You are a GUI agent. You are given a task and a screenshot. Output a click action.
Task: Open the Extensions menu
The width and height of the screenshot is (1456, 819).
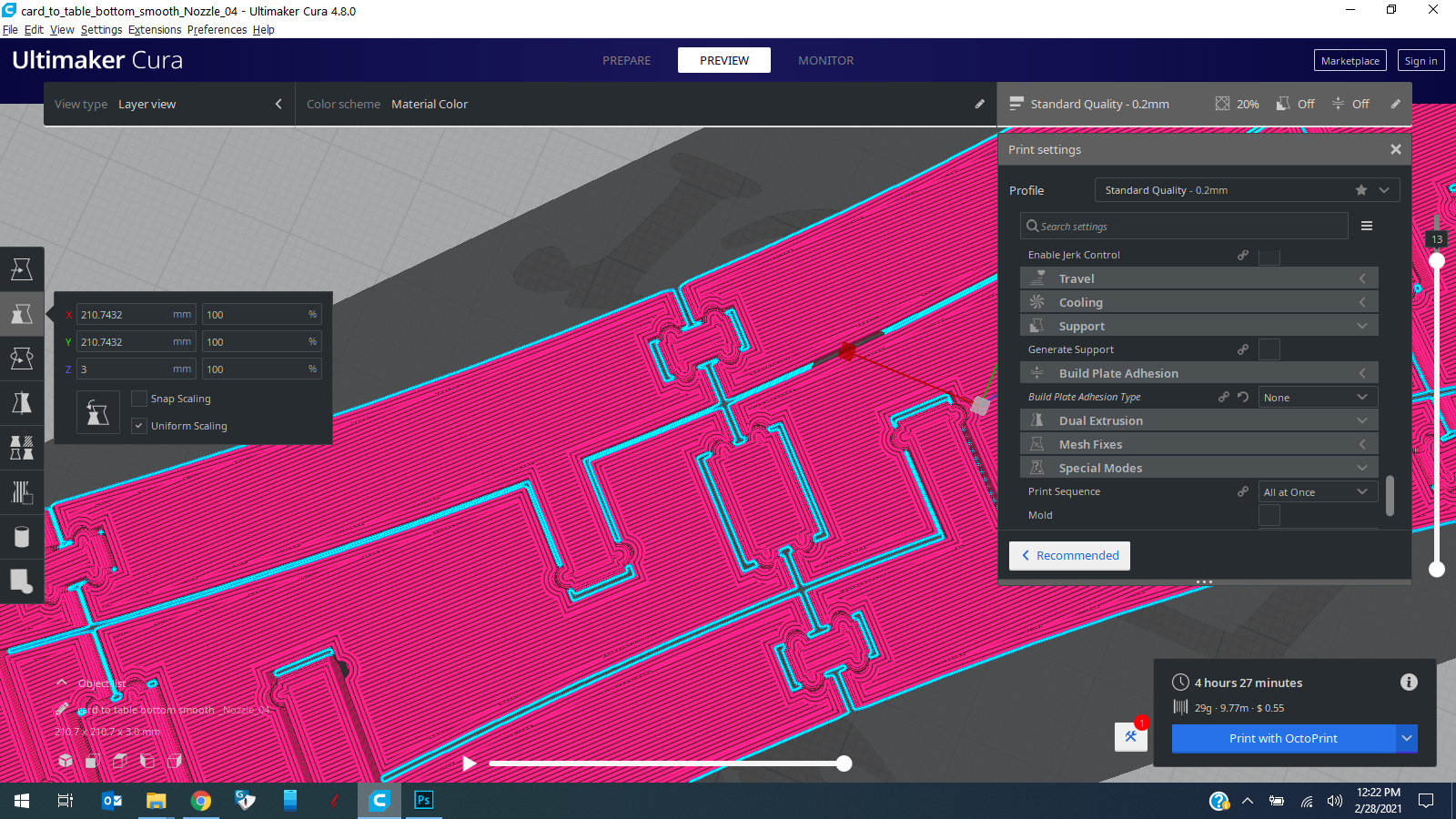coord(155,29)
